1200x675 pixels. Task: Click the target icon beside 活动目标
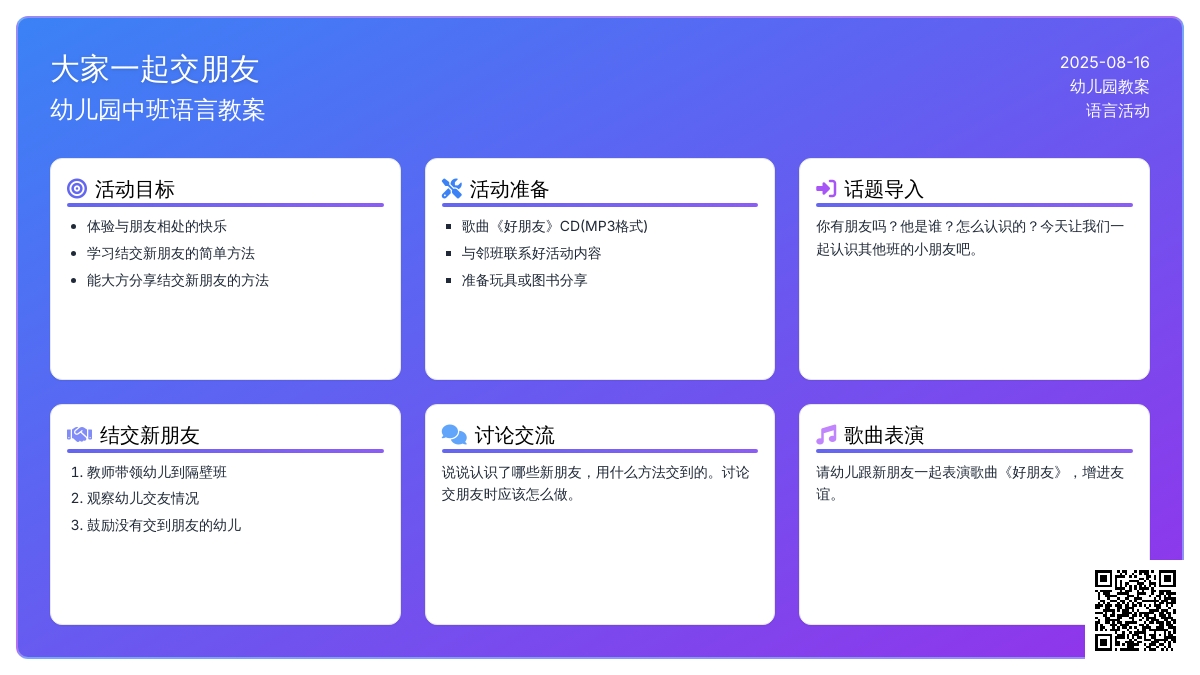point(77,189)
